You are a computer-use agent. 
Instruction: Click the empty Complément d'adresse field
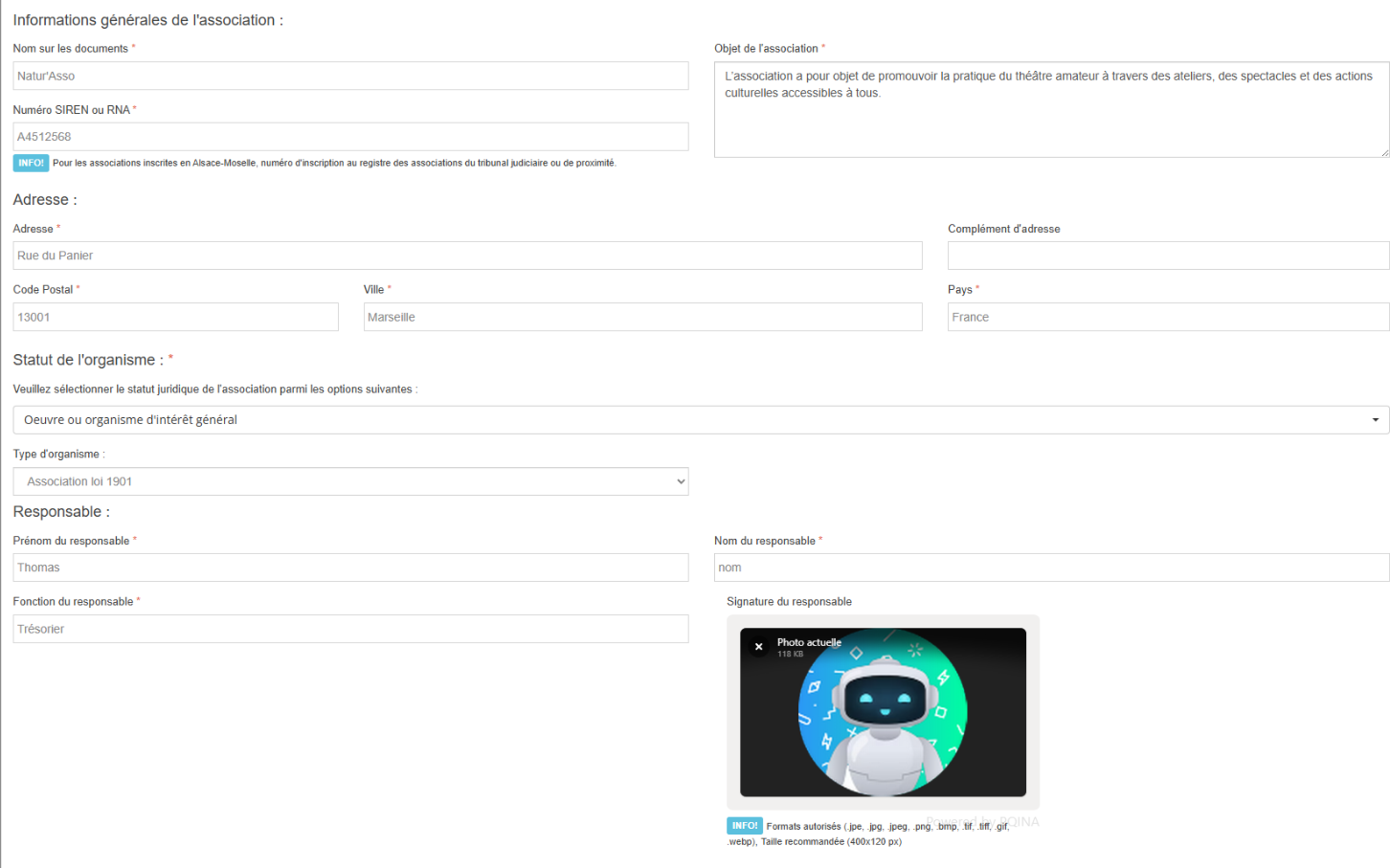1167,256
